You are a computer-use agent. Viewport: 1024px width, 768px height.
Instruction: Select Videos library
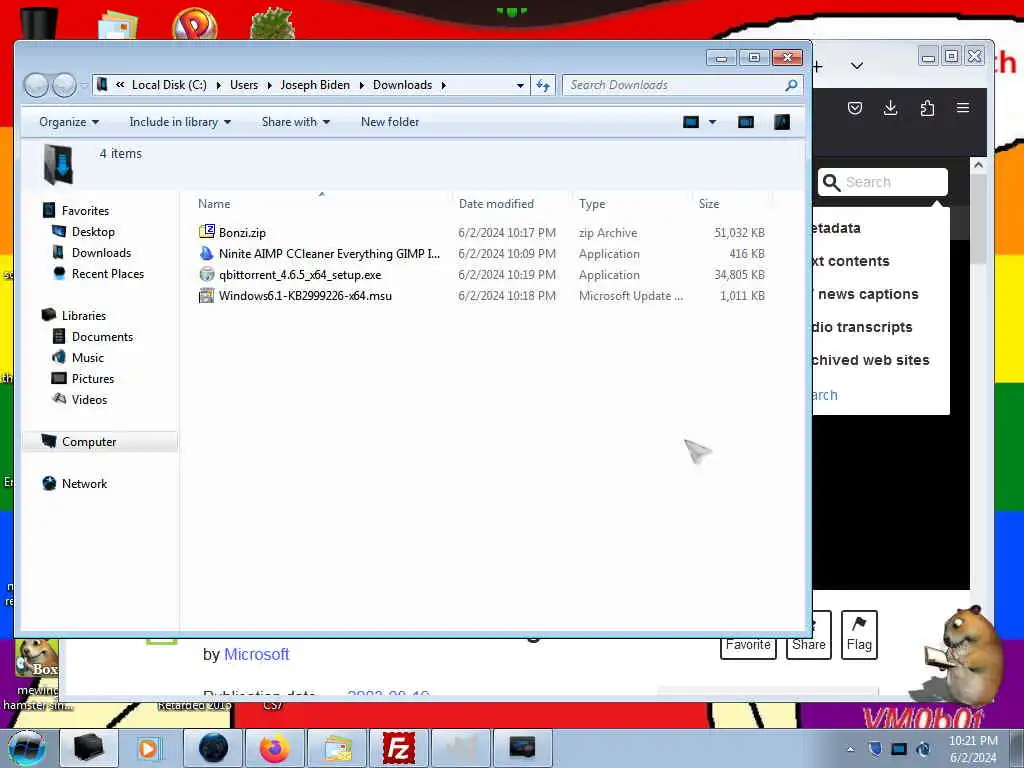(89, 400)
